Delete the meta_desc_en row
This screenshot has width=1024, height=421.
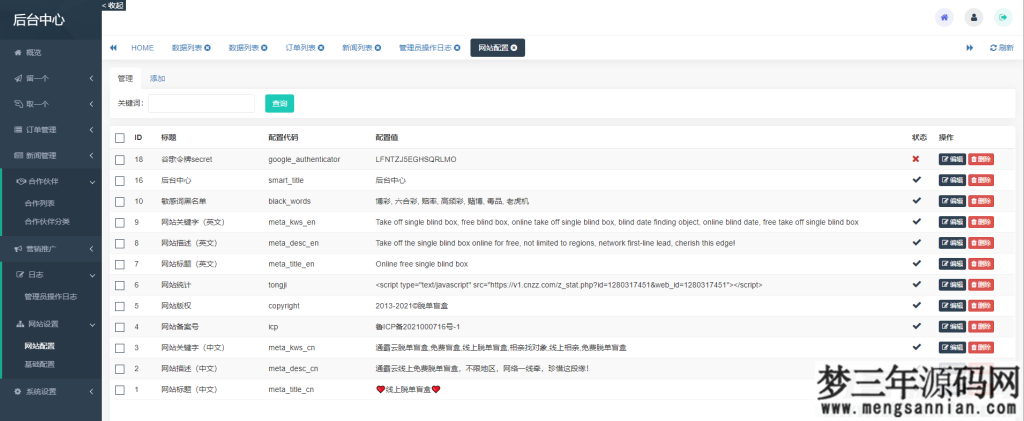click(x=981, y=243)
